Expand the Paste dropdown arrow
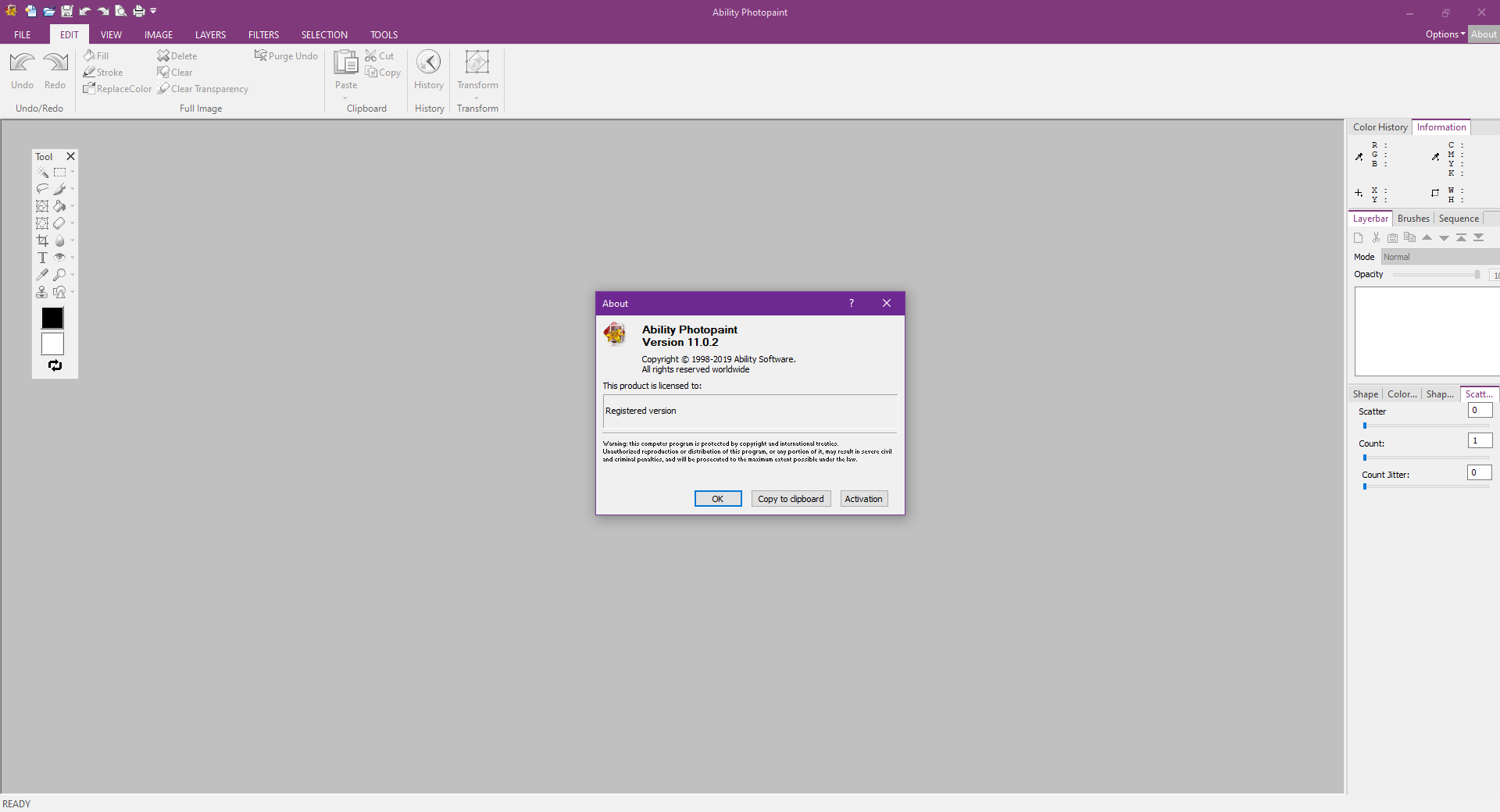1500x812 pixels. 345,98
